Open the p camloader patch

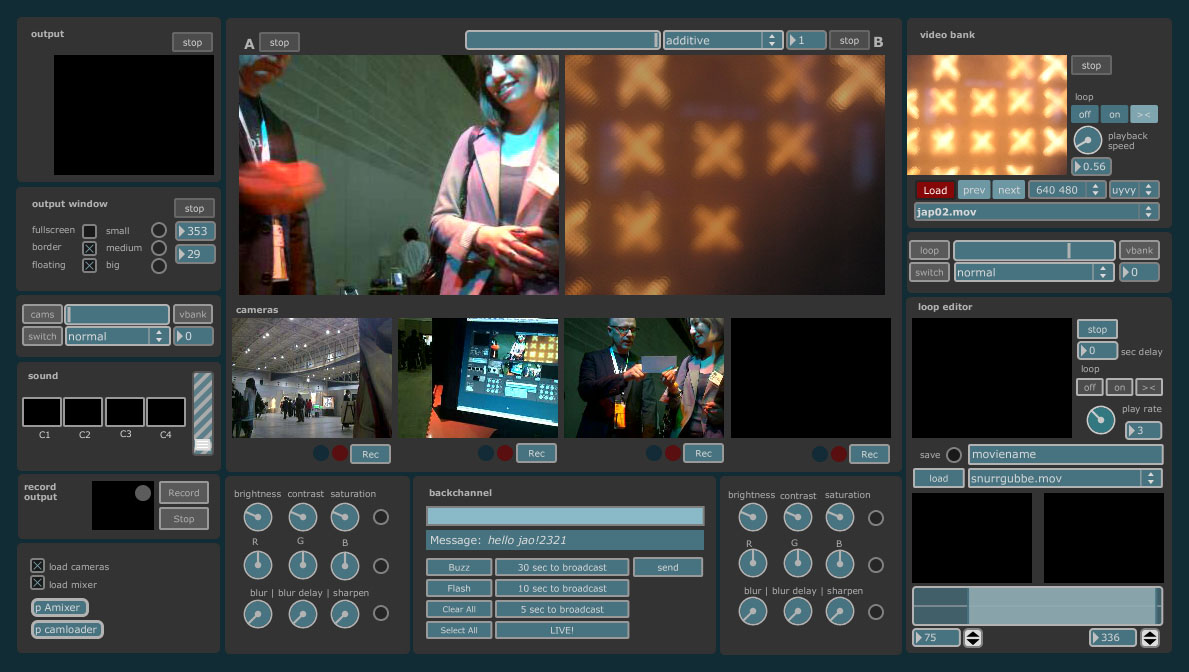click(x=67, y=629)
